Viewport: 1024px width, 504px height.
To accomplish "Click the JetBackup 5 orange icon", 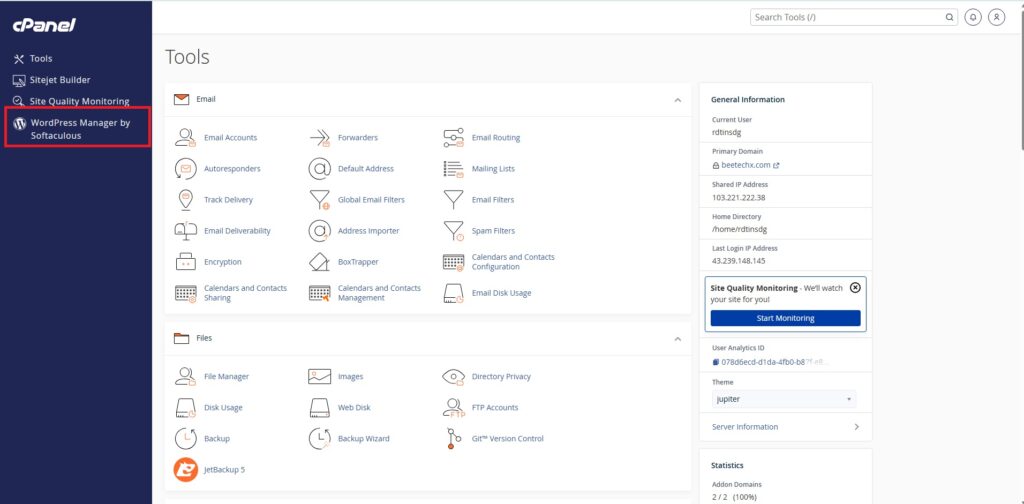I will 185,469.
